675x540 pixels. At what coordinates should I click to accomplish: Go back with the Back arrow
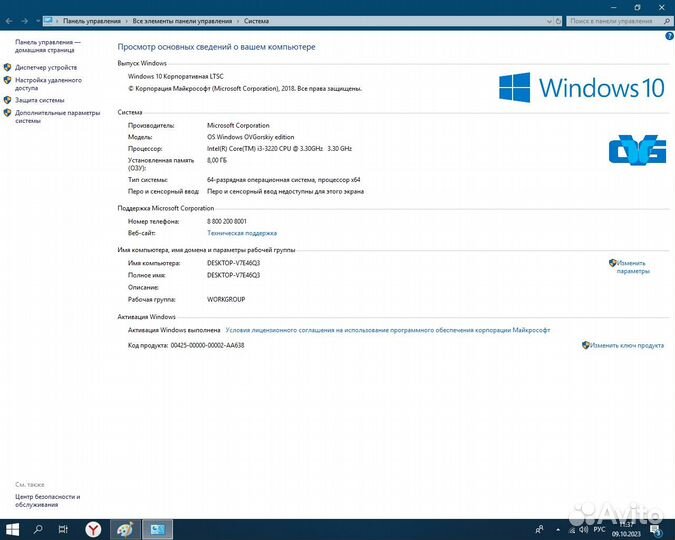point(9,21)
